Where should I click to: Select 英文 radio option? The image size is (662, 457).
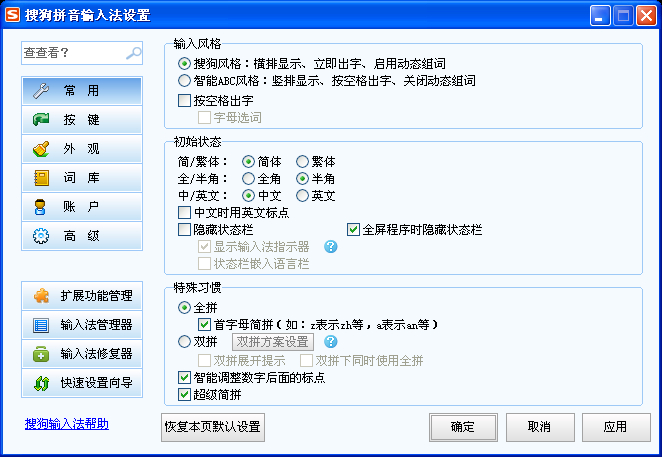click(x=302, y=196)
